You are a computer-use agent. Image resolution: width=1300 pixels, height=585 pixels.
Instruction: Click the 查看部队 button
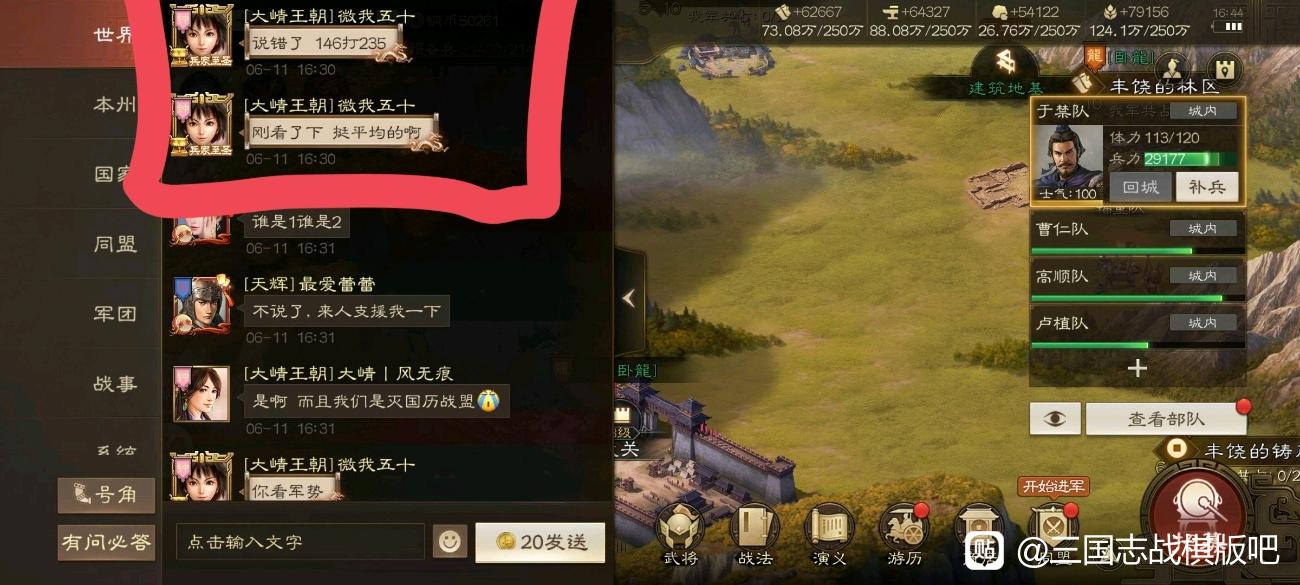click(1166, 420)
